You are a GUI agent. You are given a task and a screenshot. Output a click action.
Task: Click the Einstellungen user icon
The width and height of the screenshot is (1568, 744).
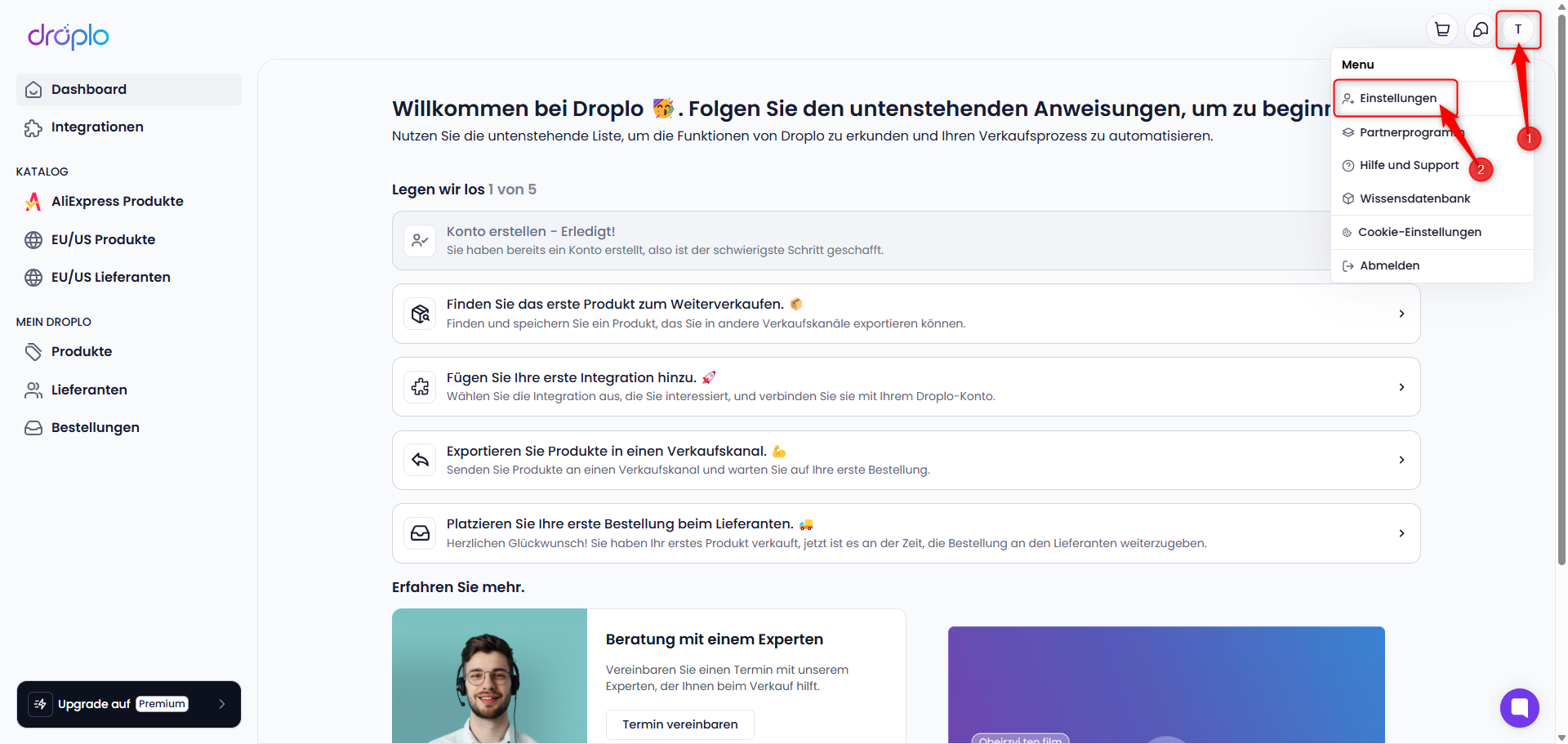tap(1348, 98)
